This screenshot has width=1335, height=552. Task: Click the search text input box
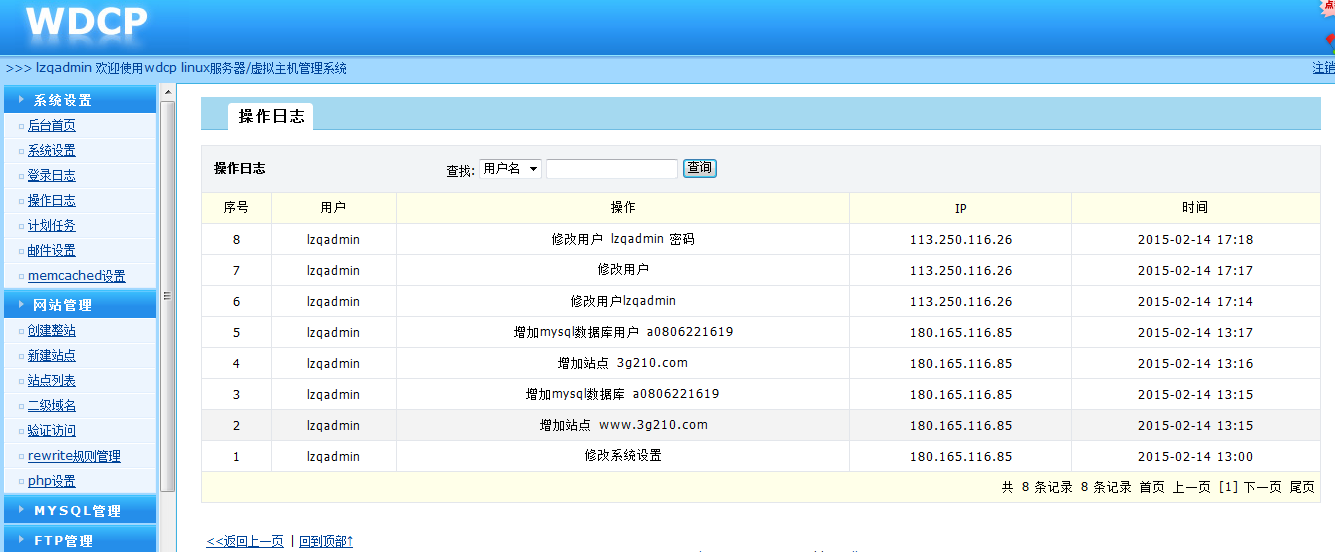[612, 169]
